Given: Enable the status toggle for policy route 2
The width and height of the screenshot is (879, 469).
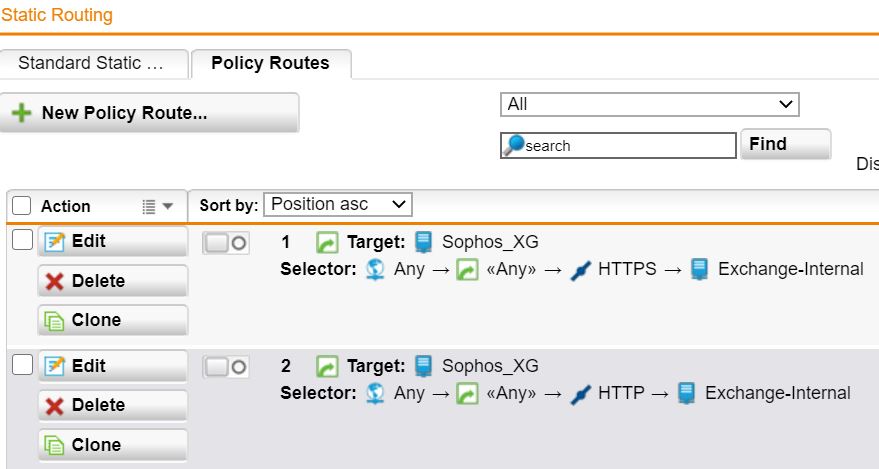Looking at the screenshot, I should tap(226, 367).
